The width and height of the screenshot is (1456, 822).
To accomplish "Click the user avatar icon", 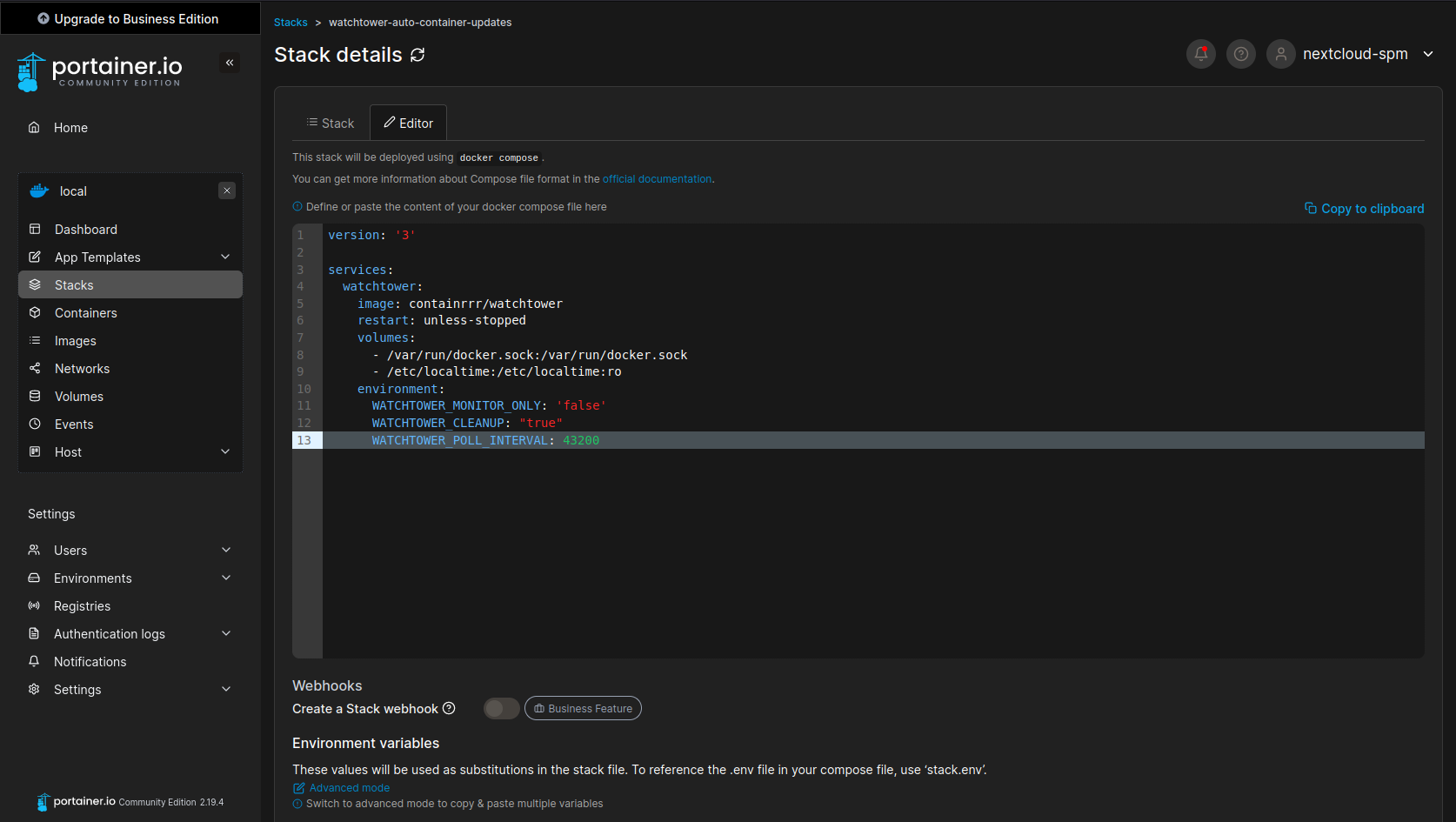I will point(1280,54).
